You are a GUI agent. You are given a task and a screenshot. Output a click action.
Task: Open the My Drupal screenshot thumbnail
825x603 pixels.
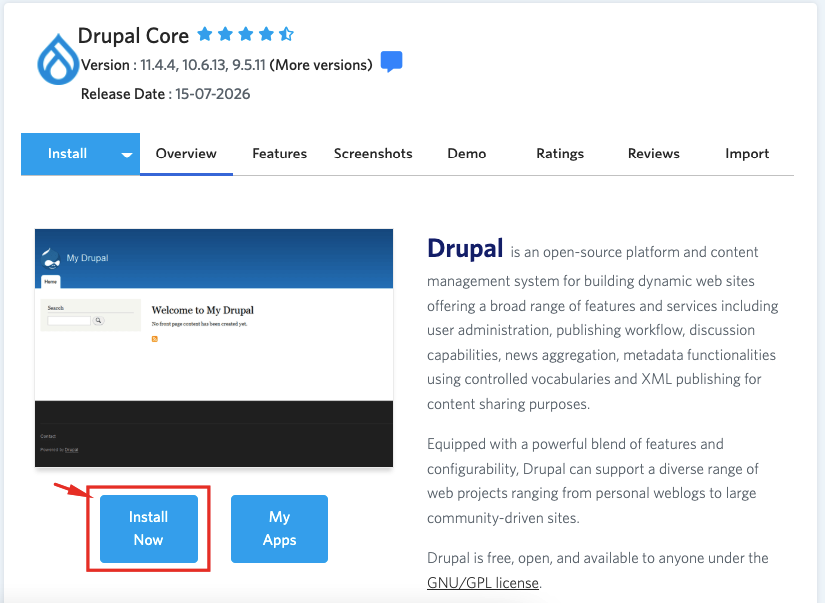point(214,348)
